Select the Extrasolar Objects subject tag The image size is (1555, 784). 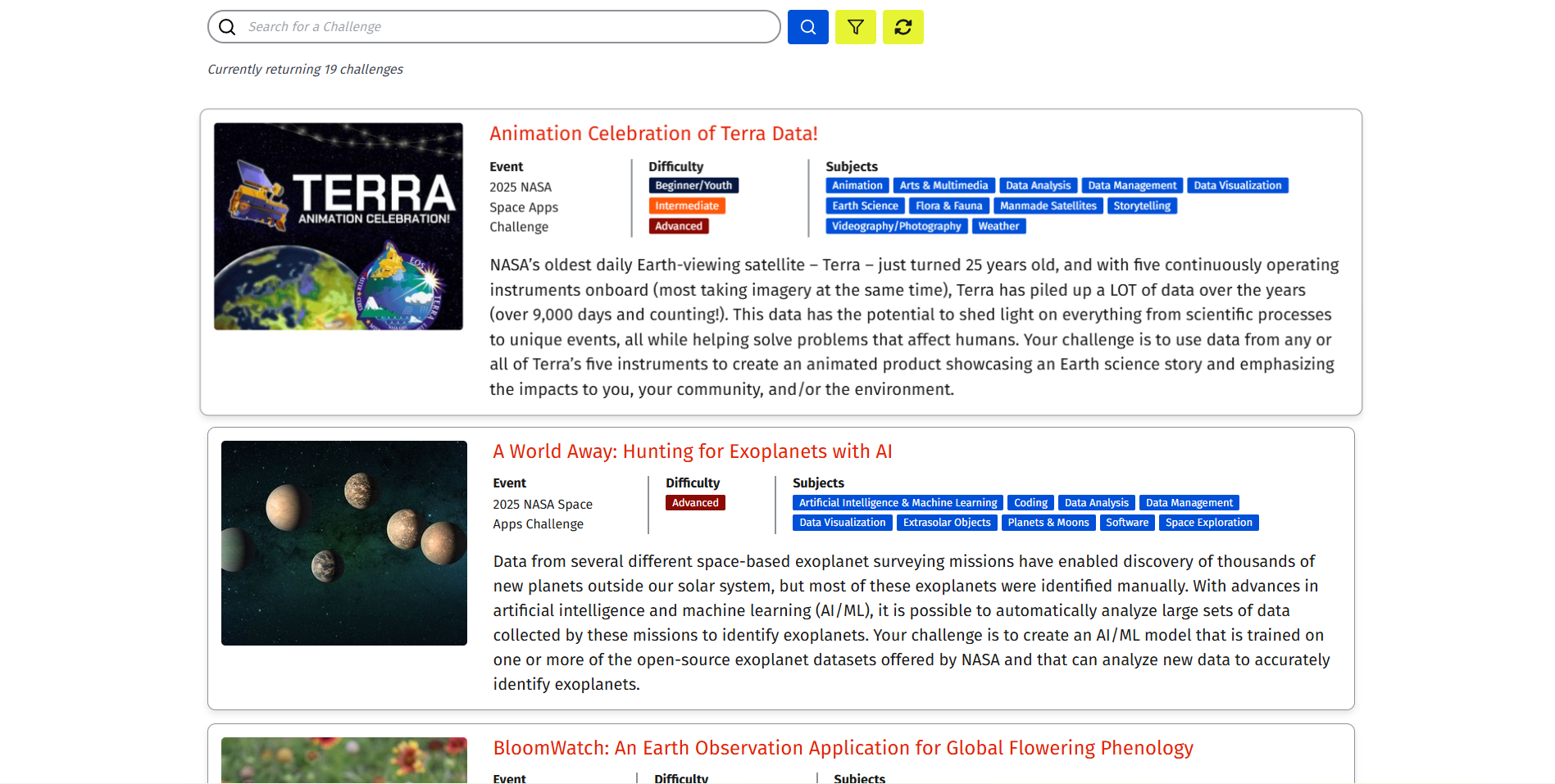(x=947, y=522)
